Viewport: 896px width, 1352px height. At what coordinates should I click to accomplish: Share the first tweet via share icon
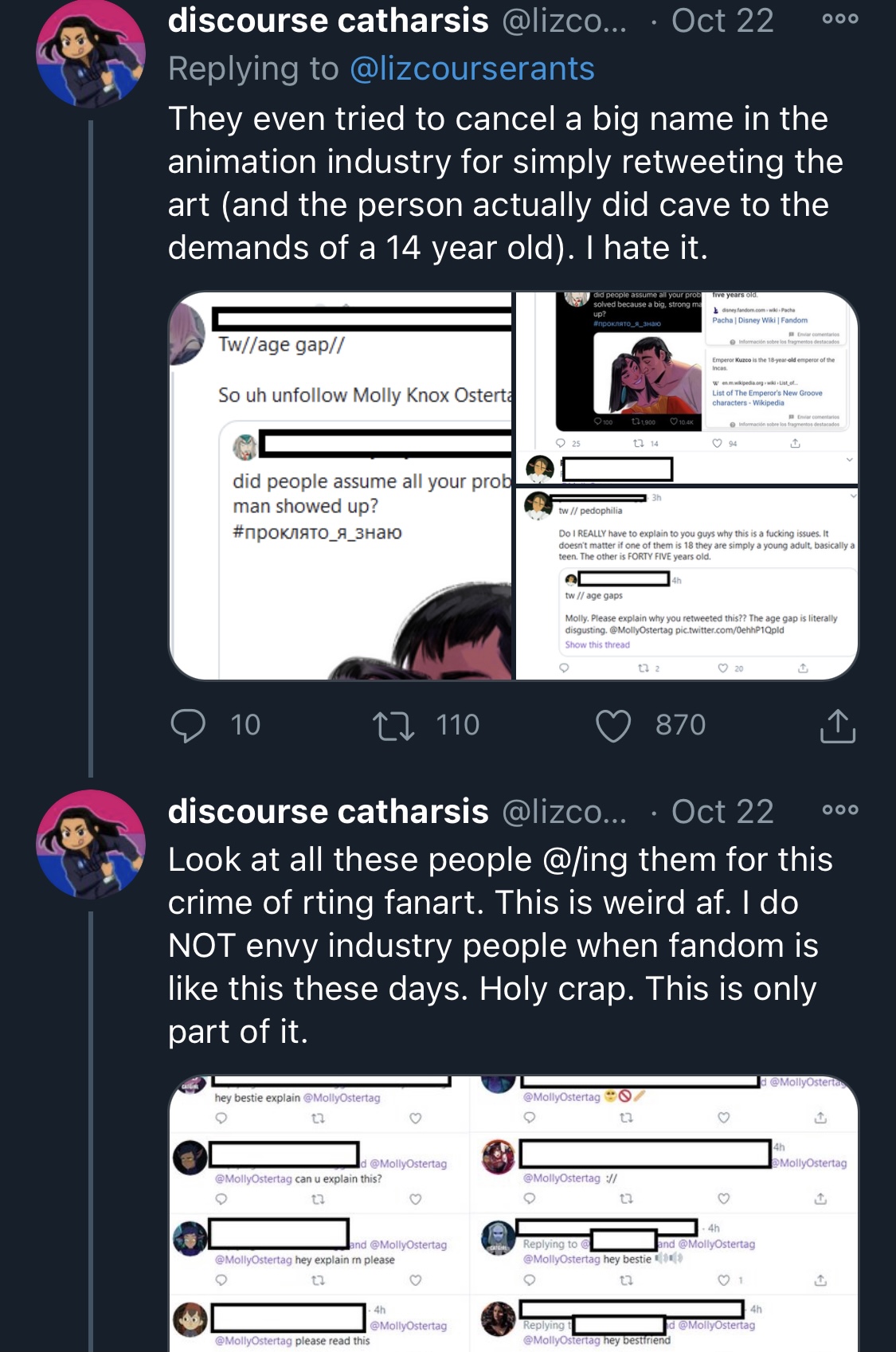click(x=837, y=725)
